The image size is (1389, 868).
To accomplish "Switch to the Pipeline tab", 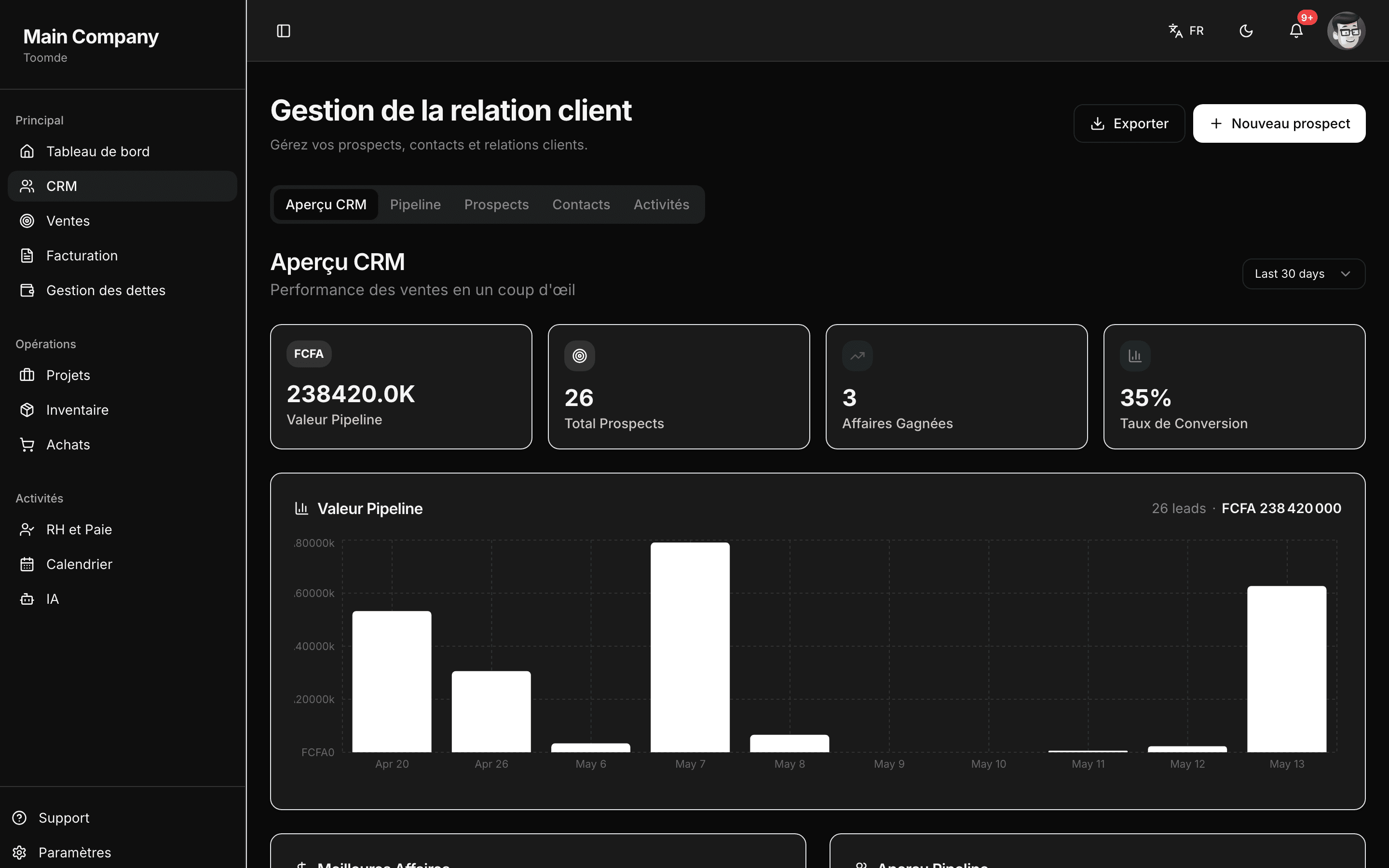I will [x=415, y=204].
